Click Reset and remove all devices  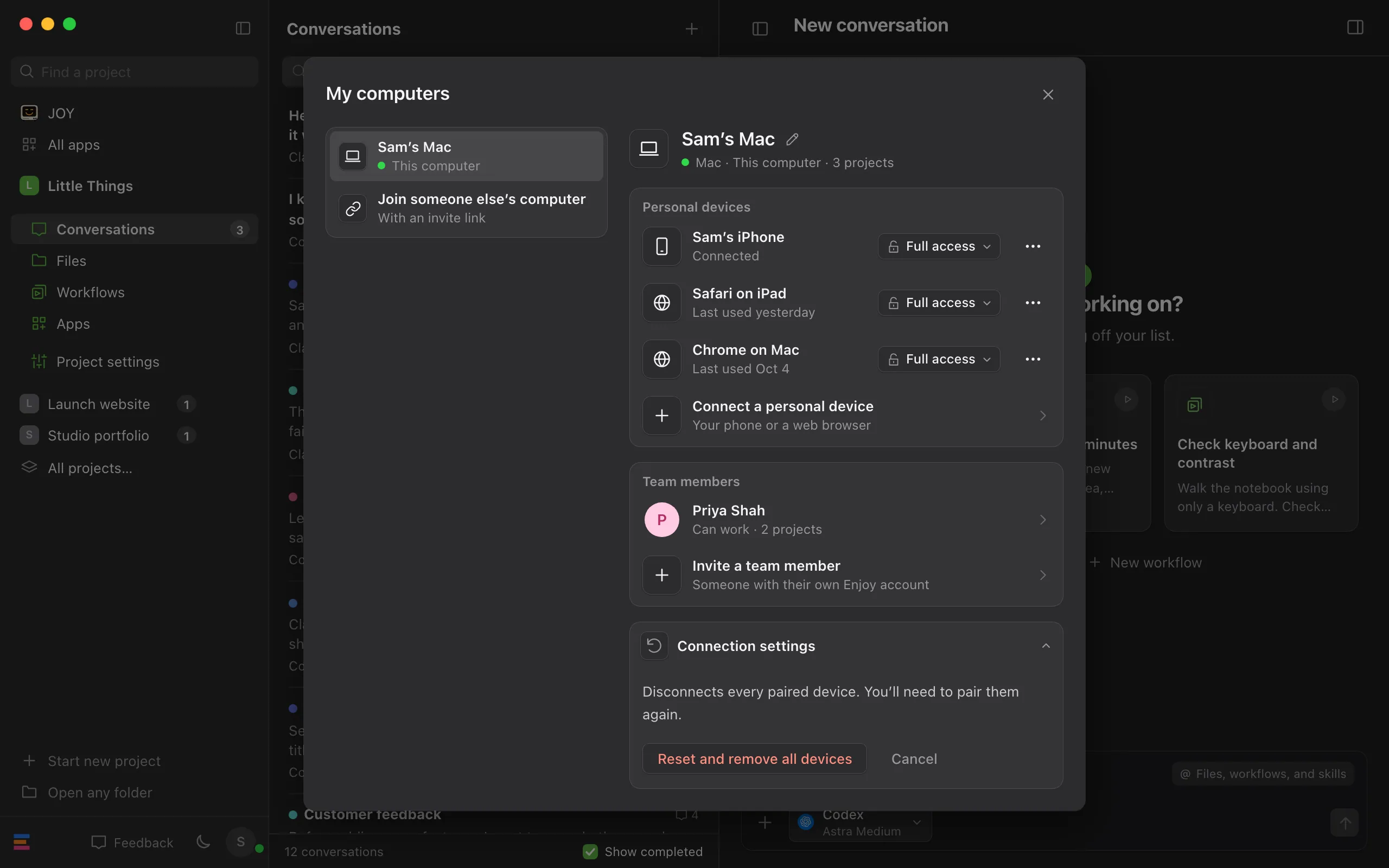click(x=754, y=758)
